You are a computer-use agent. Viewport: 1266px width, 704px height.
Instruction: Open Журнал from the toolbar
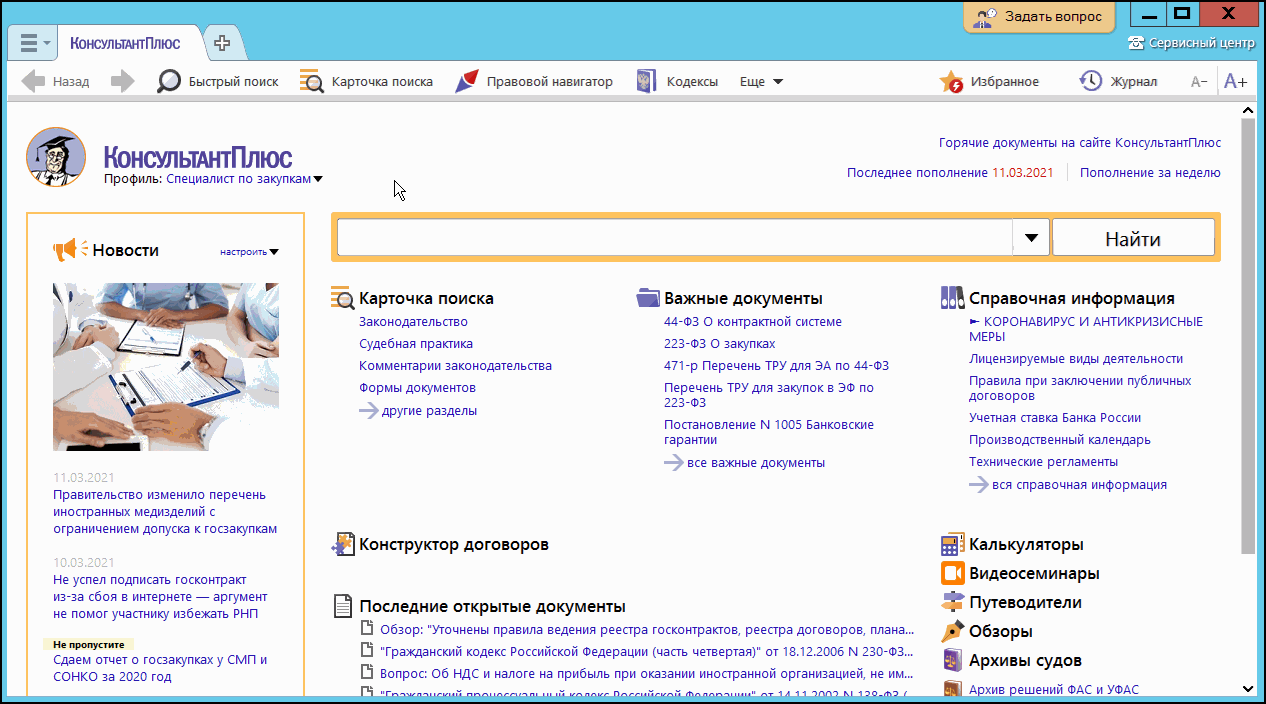tap(1117, 82)
